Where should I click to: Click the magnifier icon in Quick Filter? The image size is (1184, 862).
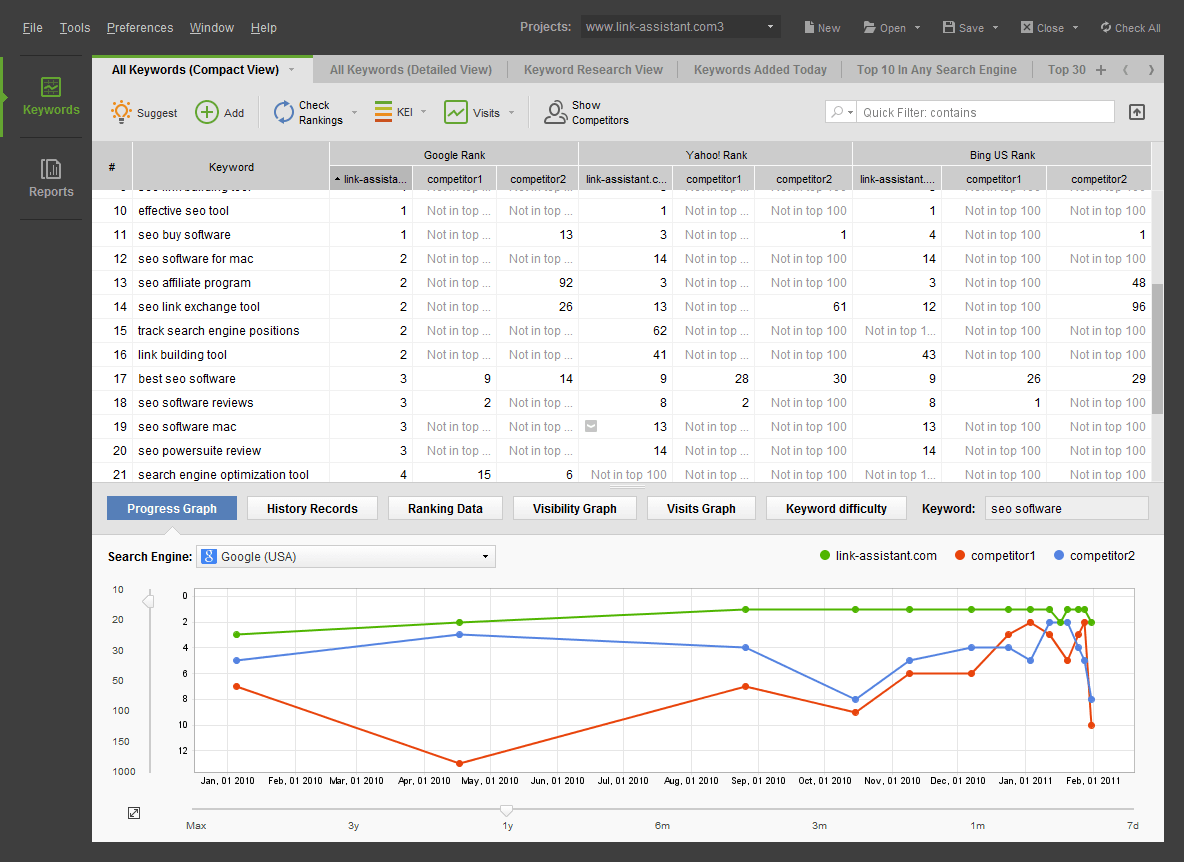point(837,112)
